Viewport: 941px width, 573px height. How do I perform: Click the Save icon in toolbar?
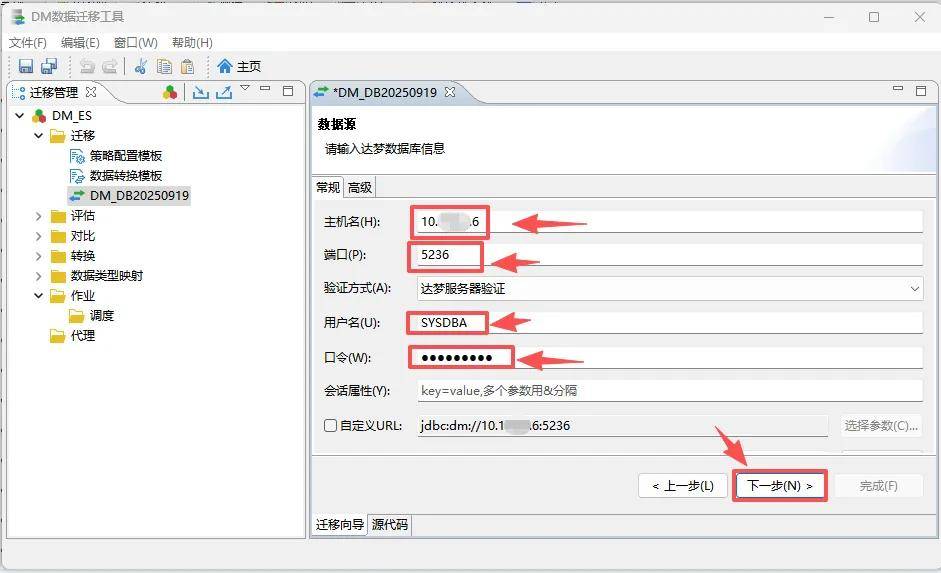[26, 66]
